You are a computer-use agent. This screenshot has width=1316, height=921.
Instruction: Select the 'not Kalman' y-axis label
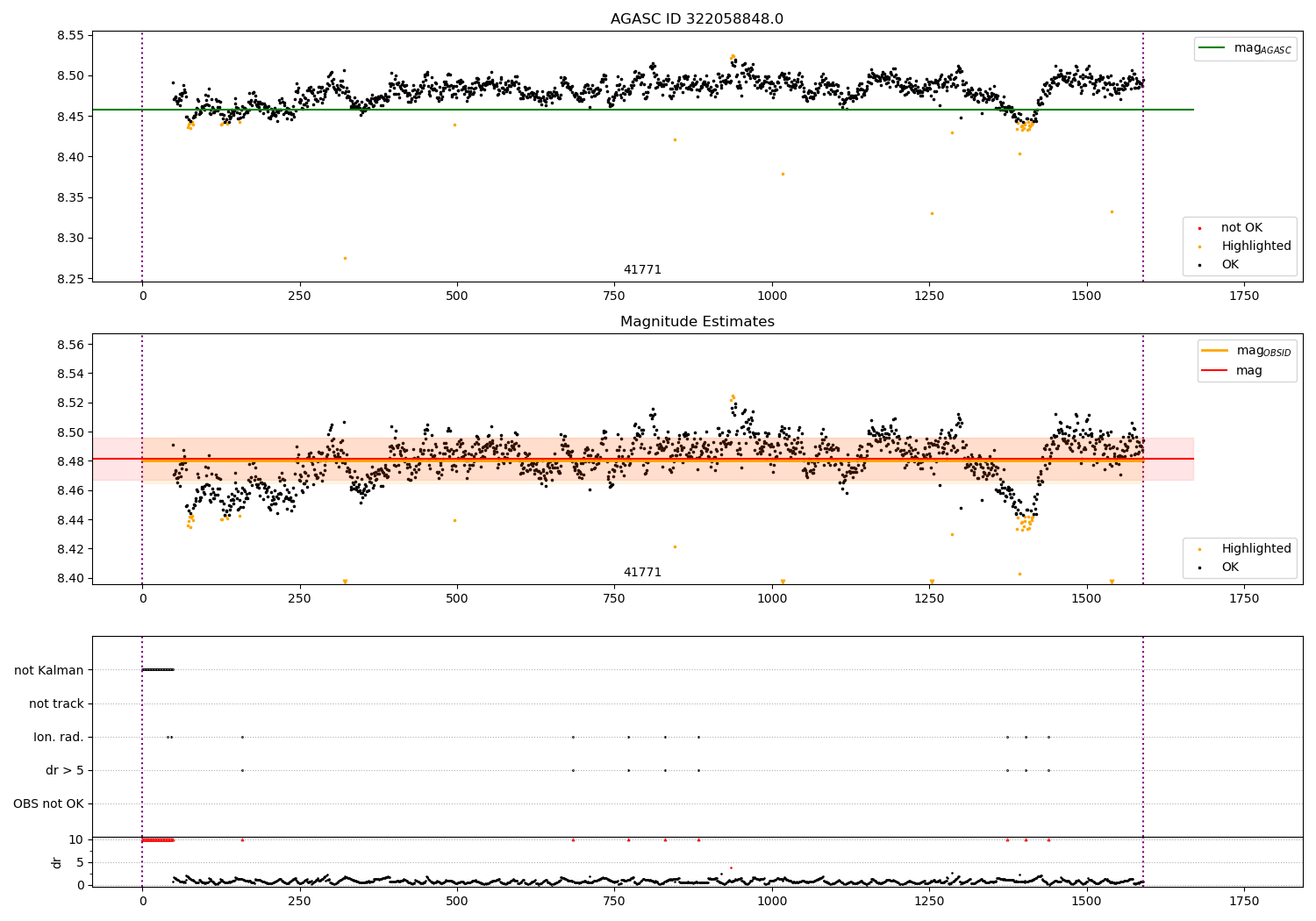(x=49, y=670)
